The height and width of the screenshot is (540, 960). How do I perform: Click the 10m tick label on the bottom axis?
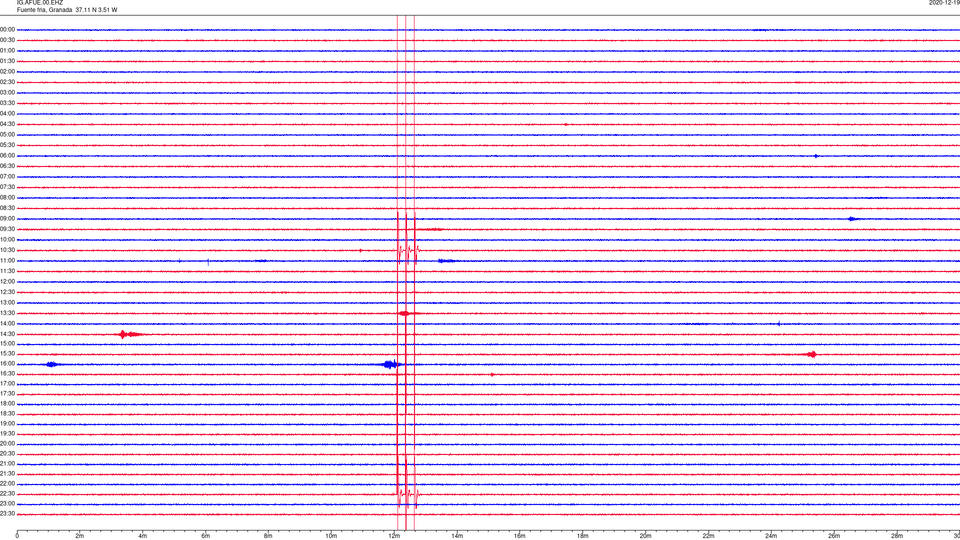click(331, 536)
